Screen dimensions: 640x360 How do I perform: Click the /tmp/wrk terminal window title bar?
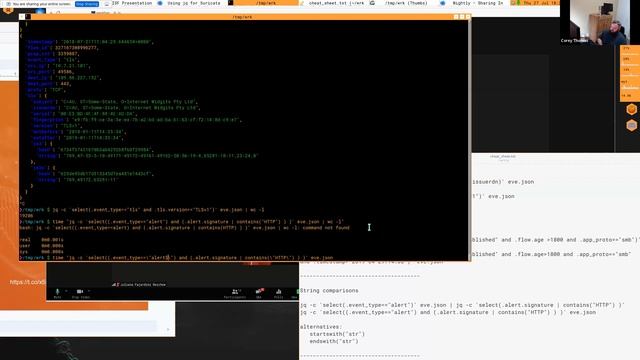click(243, 17)
